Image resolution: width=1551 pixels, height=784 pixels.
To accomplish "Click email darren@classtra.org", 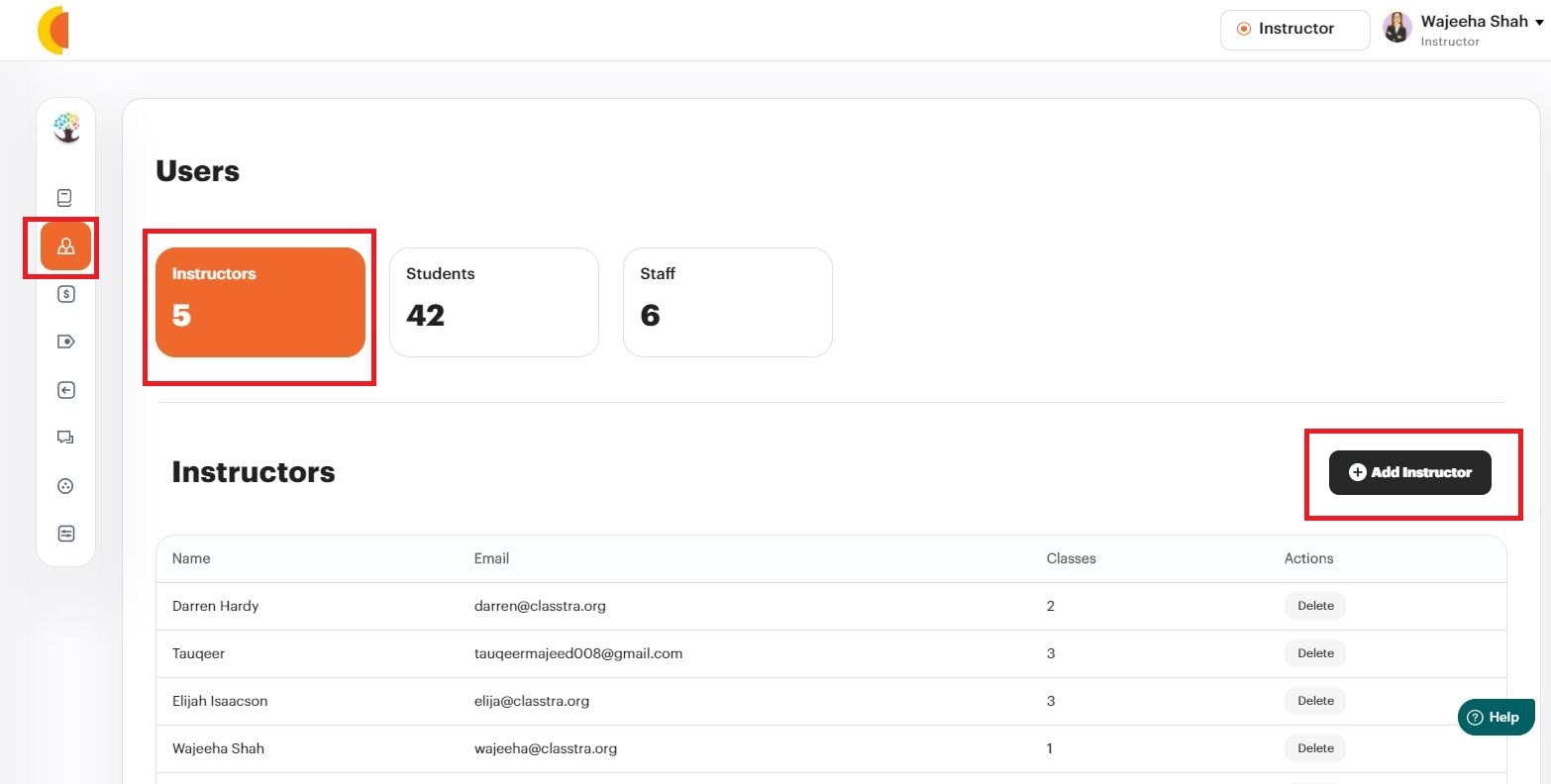I will click(540, 606).
